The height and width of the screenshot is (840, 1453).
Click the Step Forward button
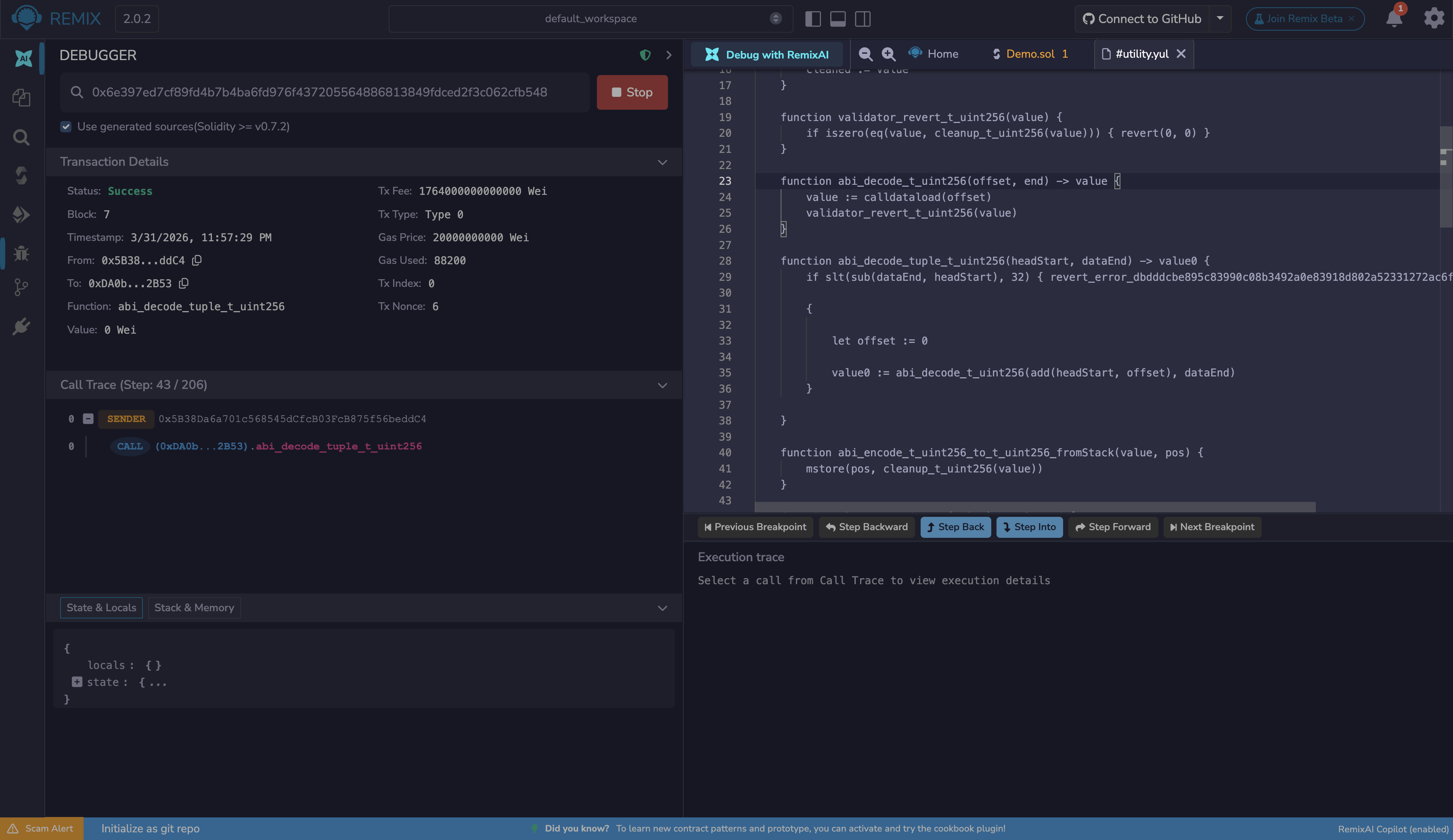pyautogui.click(x=1113, y=527)
